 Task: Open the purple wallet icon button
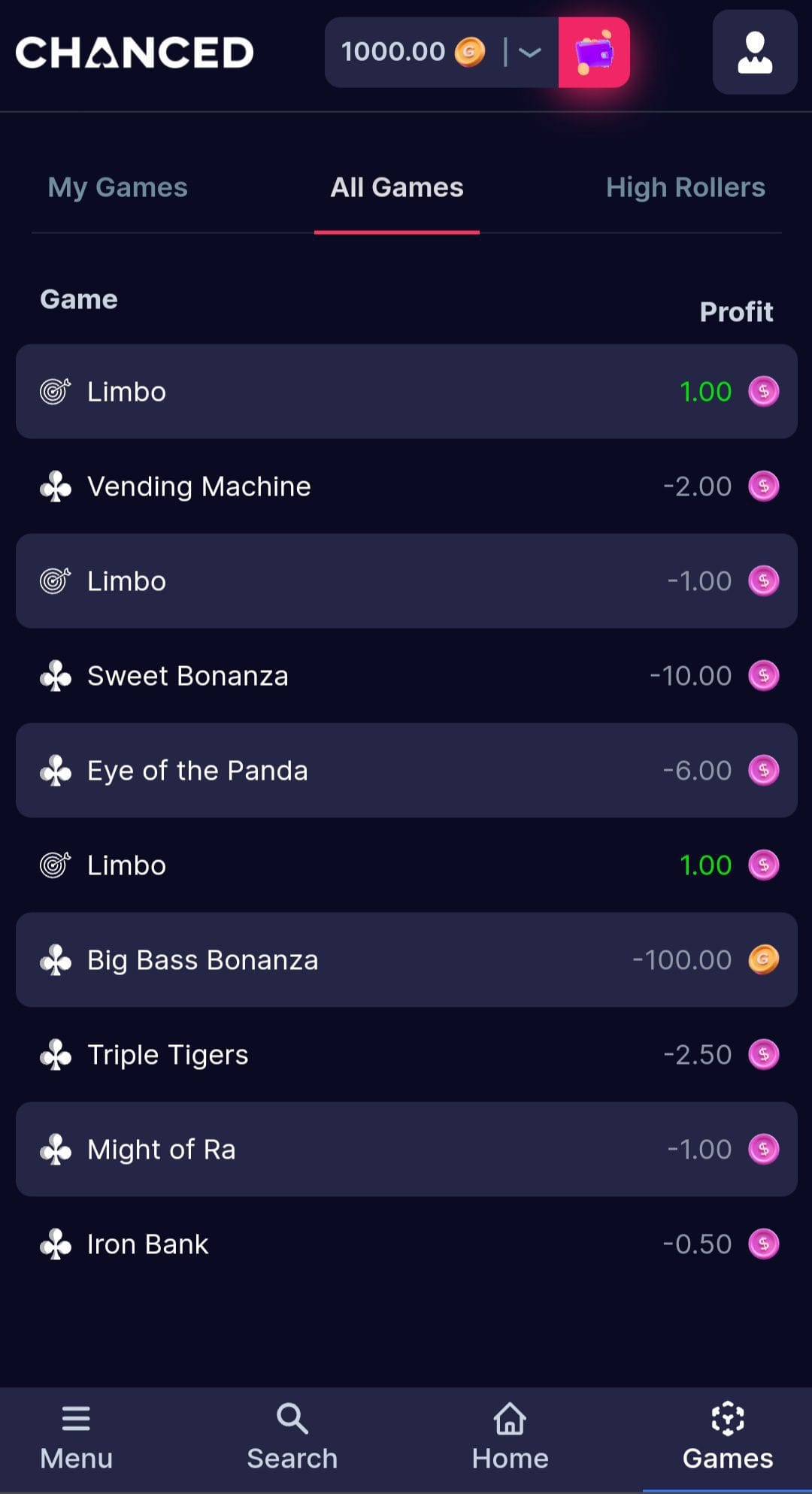pyautogui.click(x=594, y=53)
